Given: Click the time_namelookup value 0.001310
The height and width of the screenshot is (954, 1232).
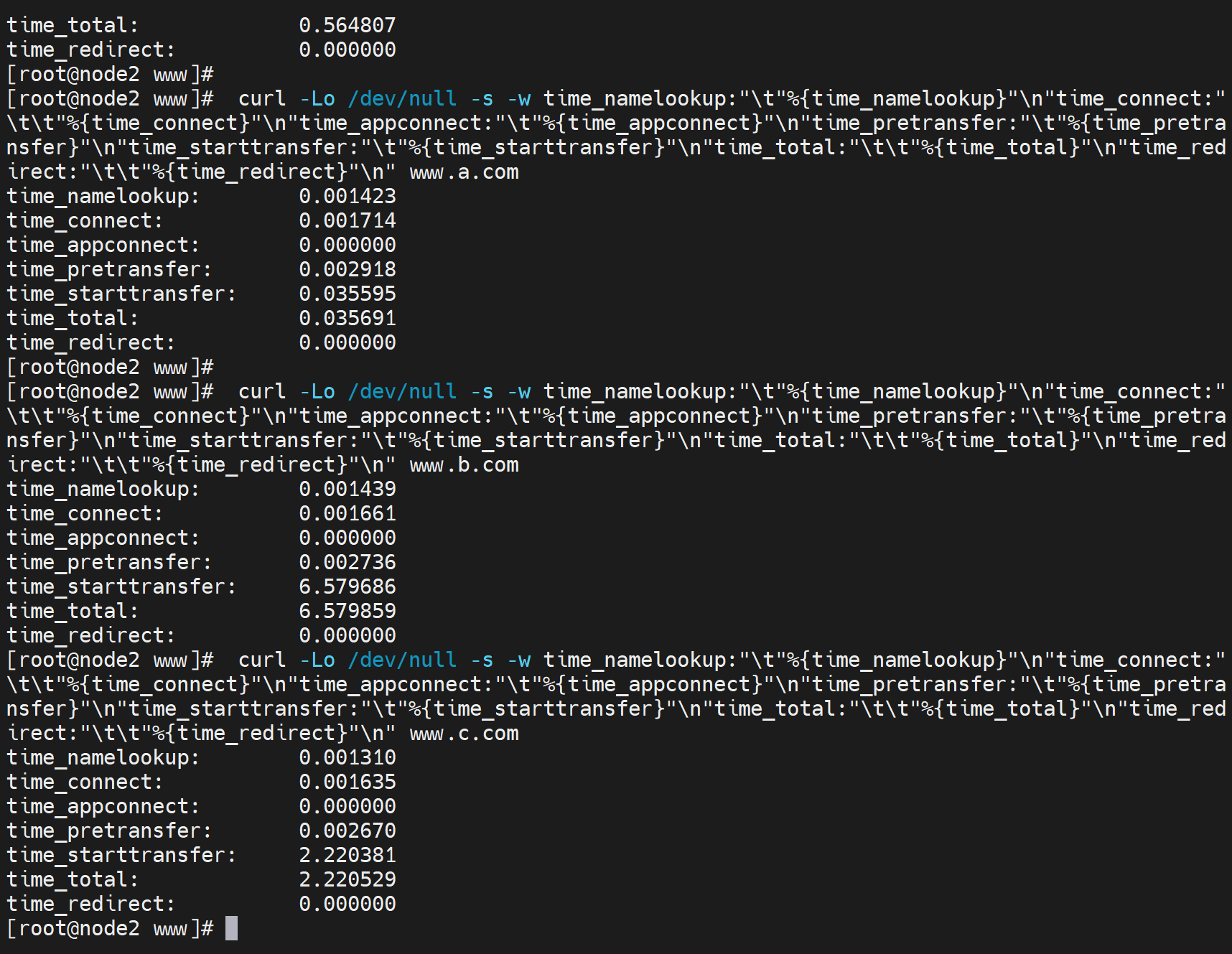Looking at the screenshot, I should pyautogui.click(x=347, y=757).
